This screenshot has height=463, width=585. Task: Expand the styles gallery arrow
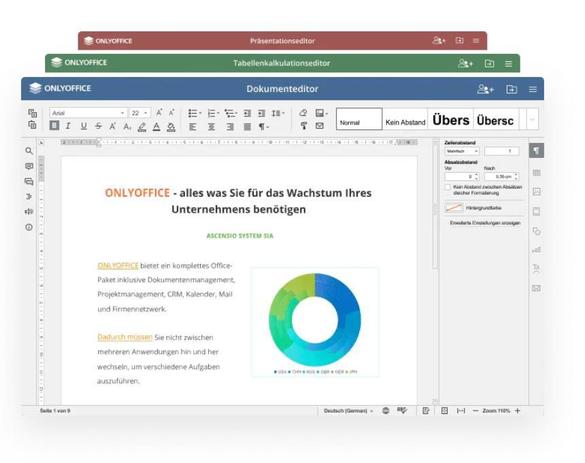point(532,119)
